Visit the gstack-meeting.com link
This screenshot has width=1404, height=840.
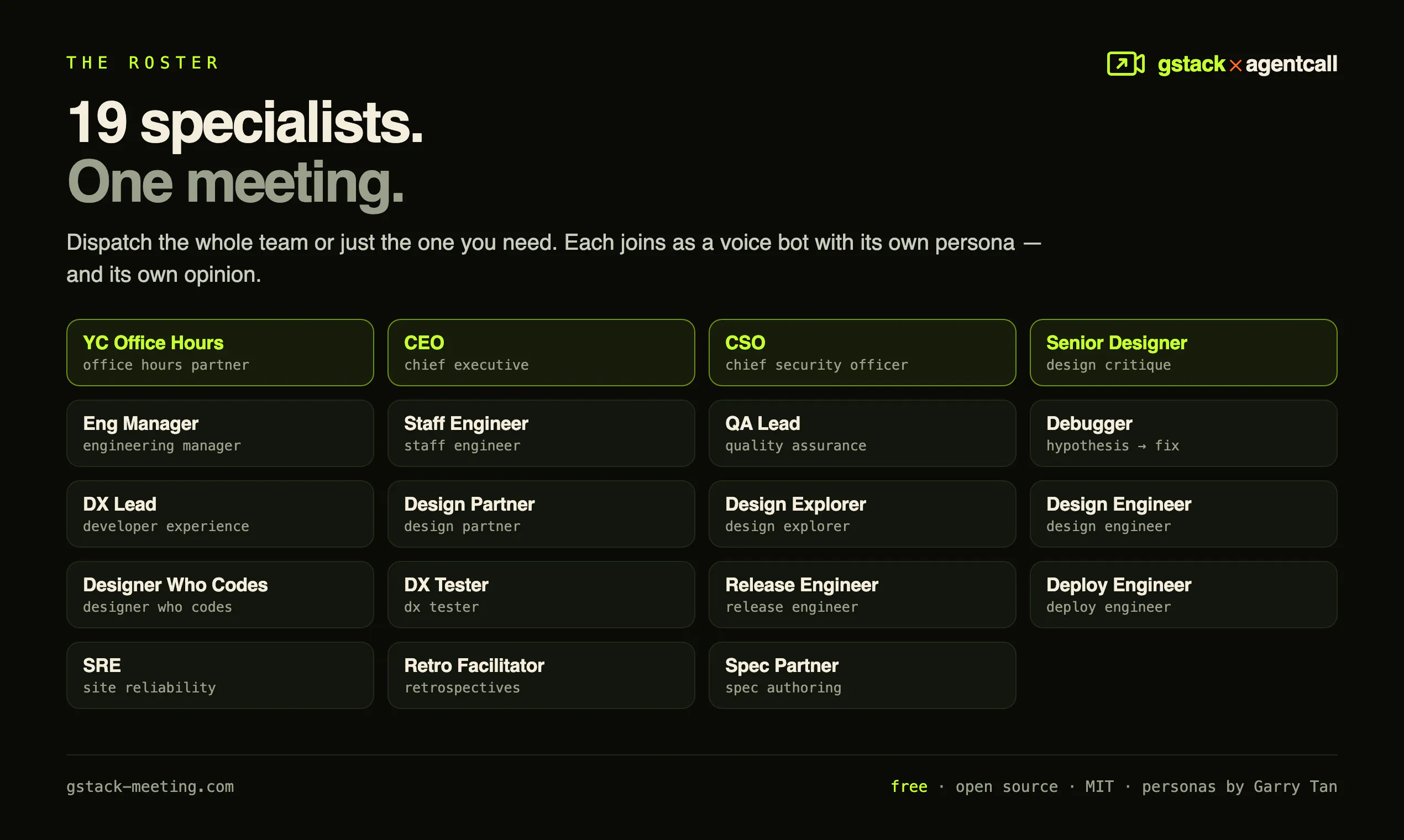point(150,787)
